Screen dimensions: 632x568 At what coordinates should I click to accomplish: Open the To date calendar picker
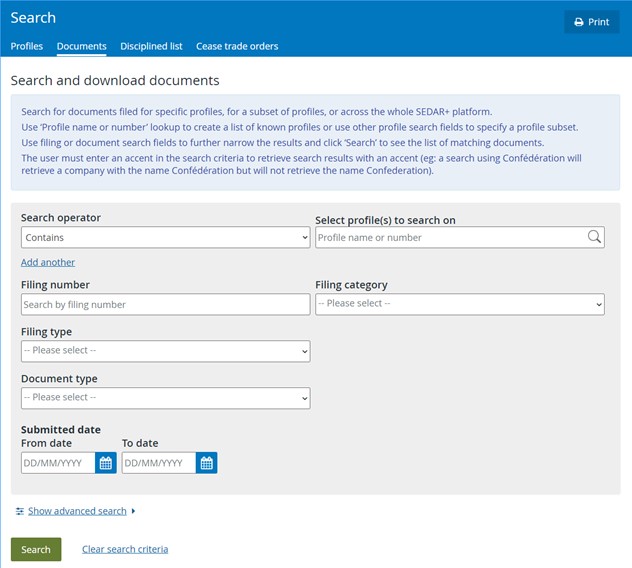206,463
